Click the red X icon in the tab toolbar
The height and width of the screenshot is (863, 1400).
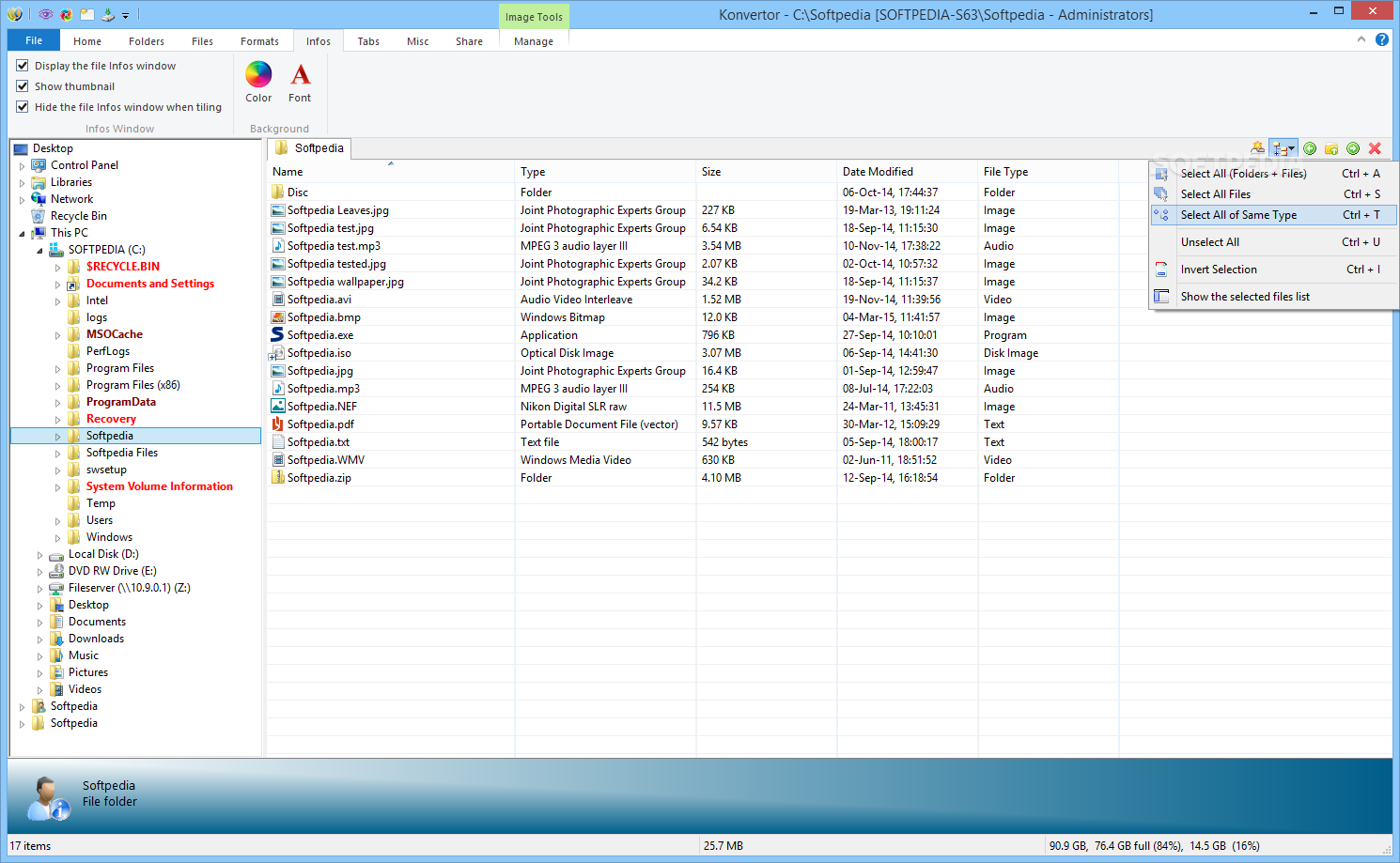[x=1375, y=148]
